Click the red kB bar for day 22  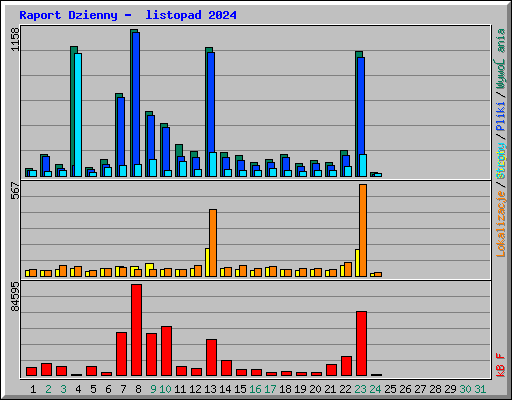pos(346,366)
